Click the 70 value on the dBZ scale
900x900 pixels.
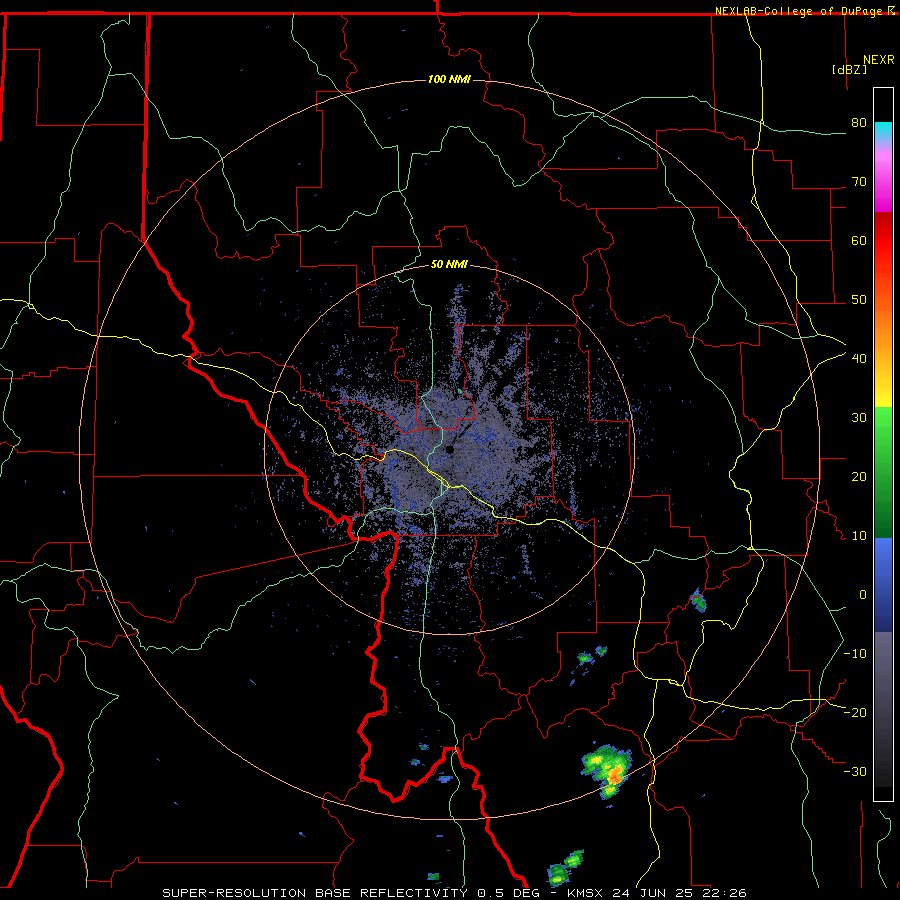pyautogui.click(x=859, y=182)
